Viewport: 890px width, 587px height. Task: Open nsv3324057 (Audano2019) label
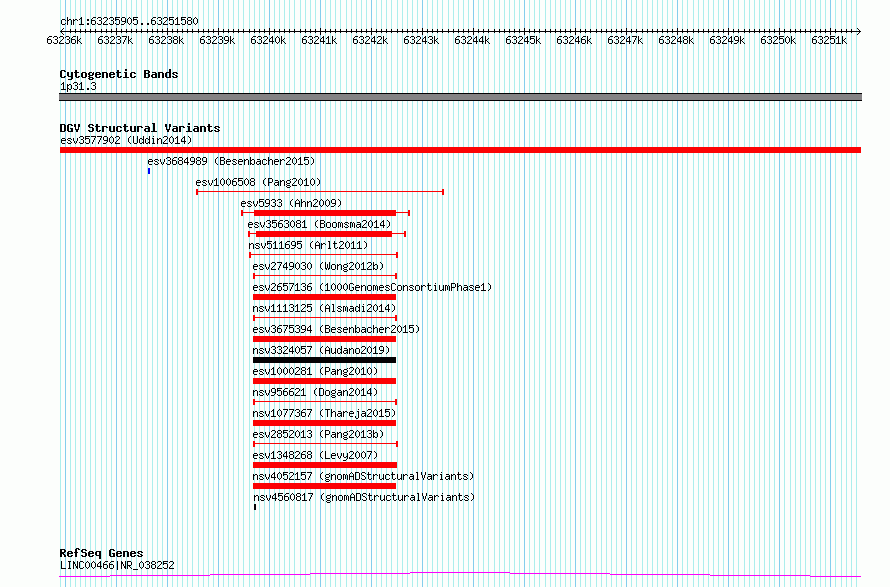[x=321, y=350]
